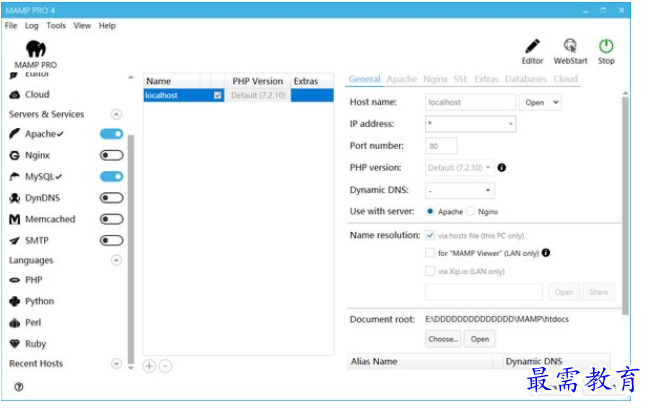Remove selected host with minus button
Screen dimensions: 648x411
click(x=165, y=366)
